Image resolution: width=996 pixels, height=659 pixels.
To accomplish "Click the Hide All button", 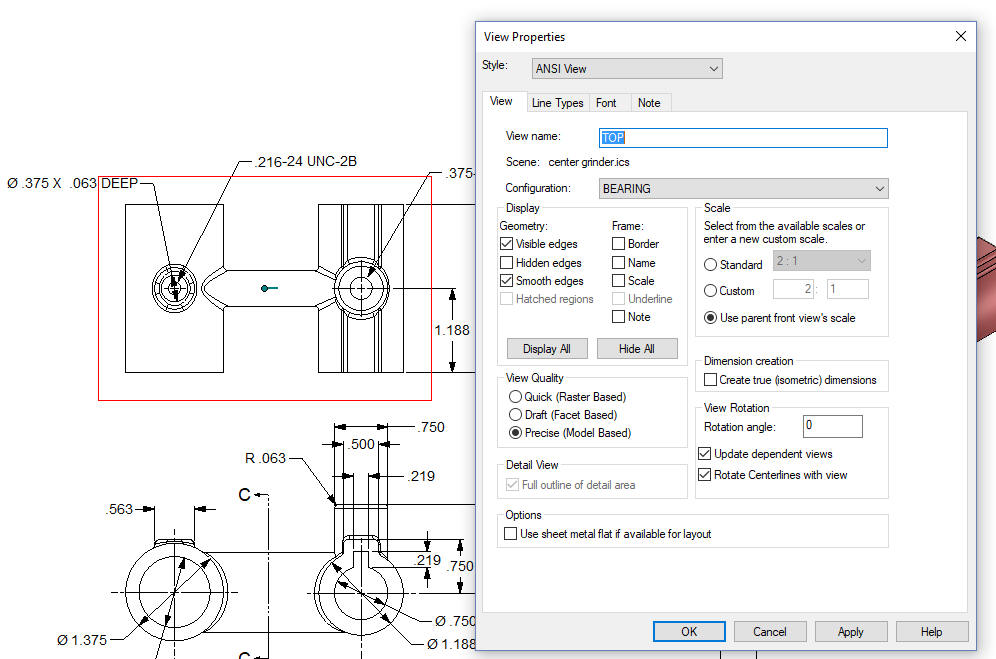I will tap(636, 349).
